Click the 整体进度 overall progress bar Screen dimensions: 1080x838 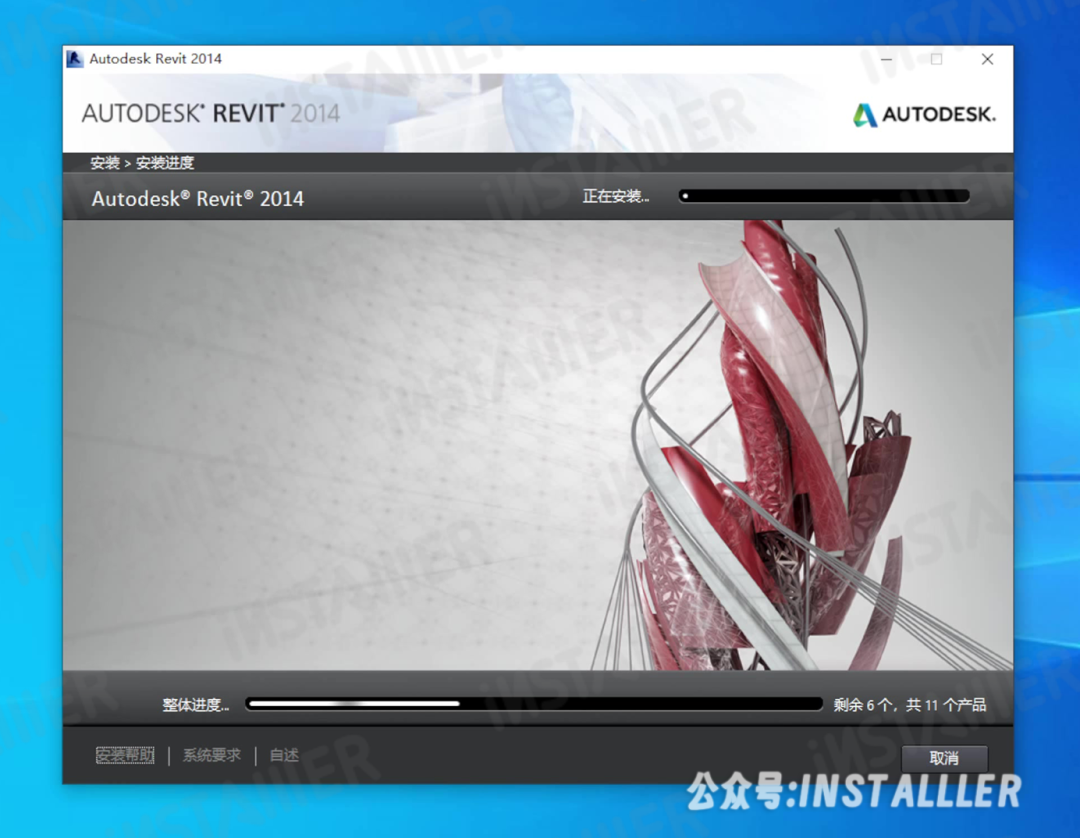tap(534, 704)
